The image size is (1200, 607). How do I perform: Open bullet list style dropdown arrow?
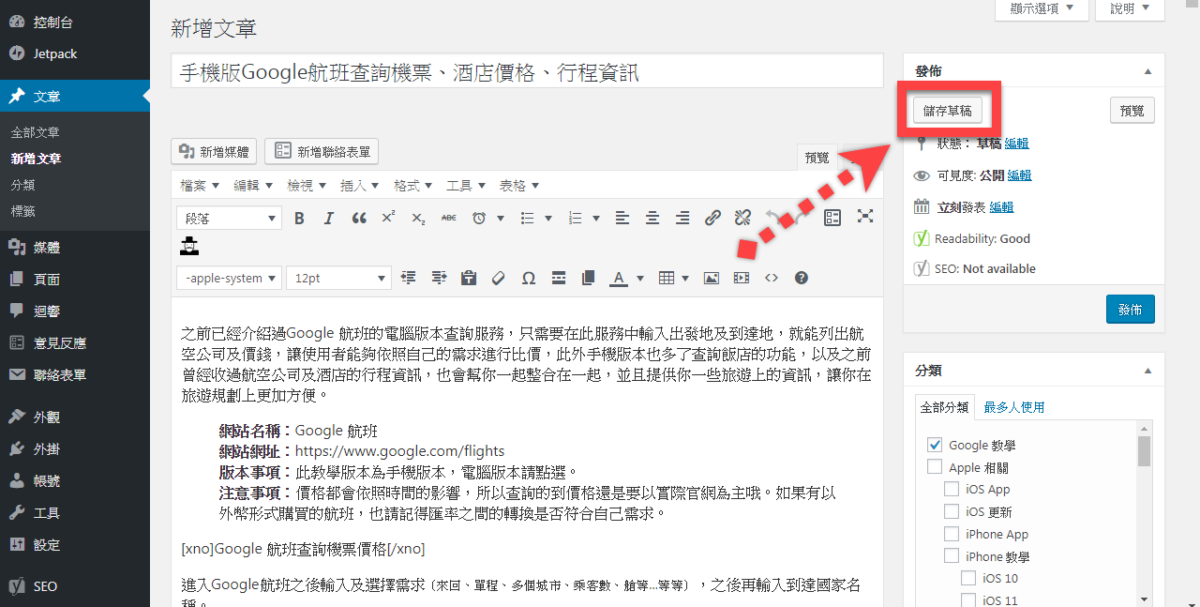click(x=548, y=217)
